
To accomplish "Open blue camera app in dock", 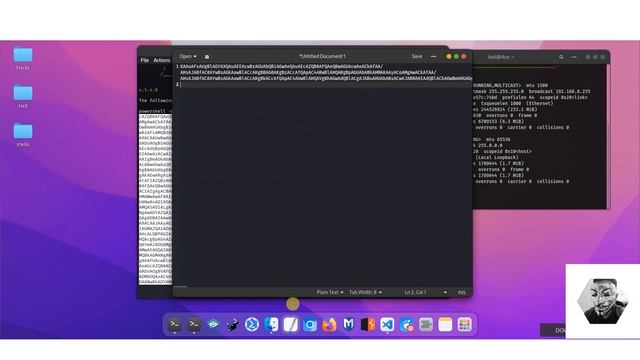I will 310,324.
